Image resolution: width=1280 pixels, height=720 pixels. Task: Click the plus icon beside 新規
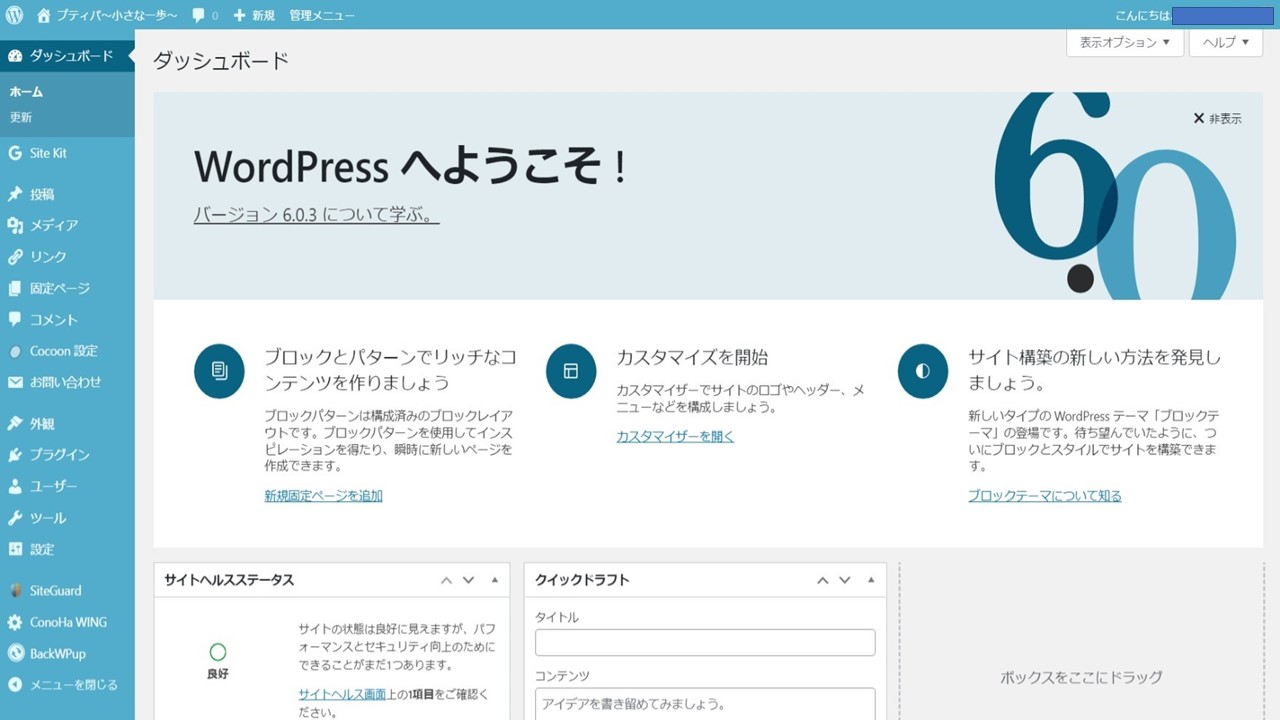tap(239, 16)
